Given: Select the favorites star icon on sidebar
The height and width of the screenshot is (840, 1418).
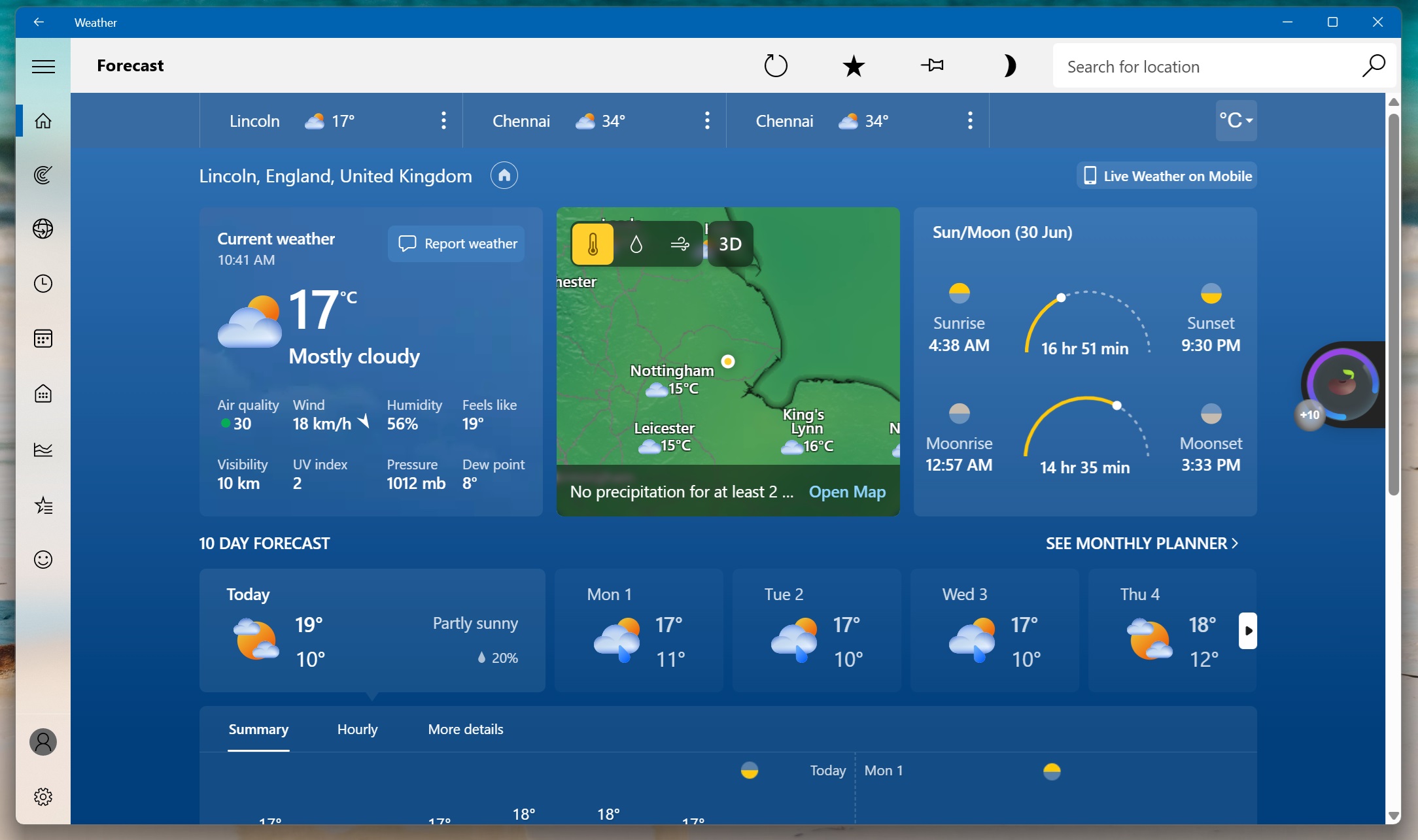Looking at the screenshot, I should pyautogui.click(x=44, y=505).
